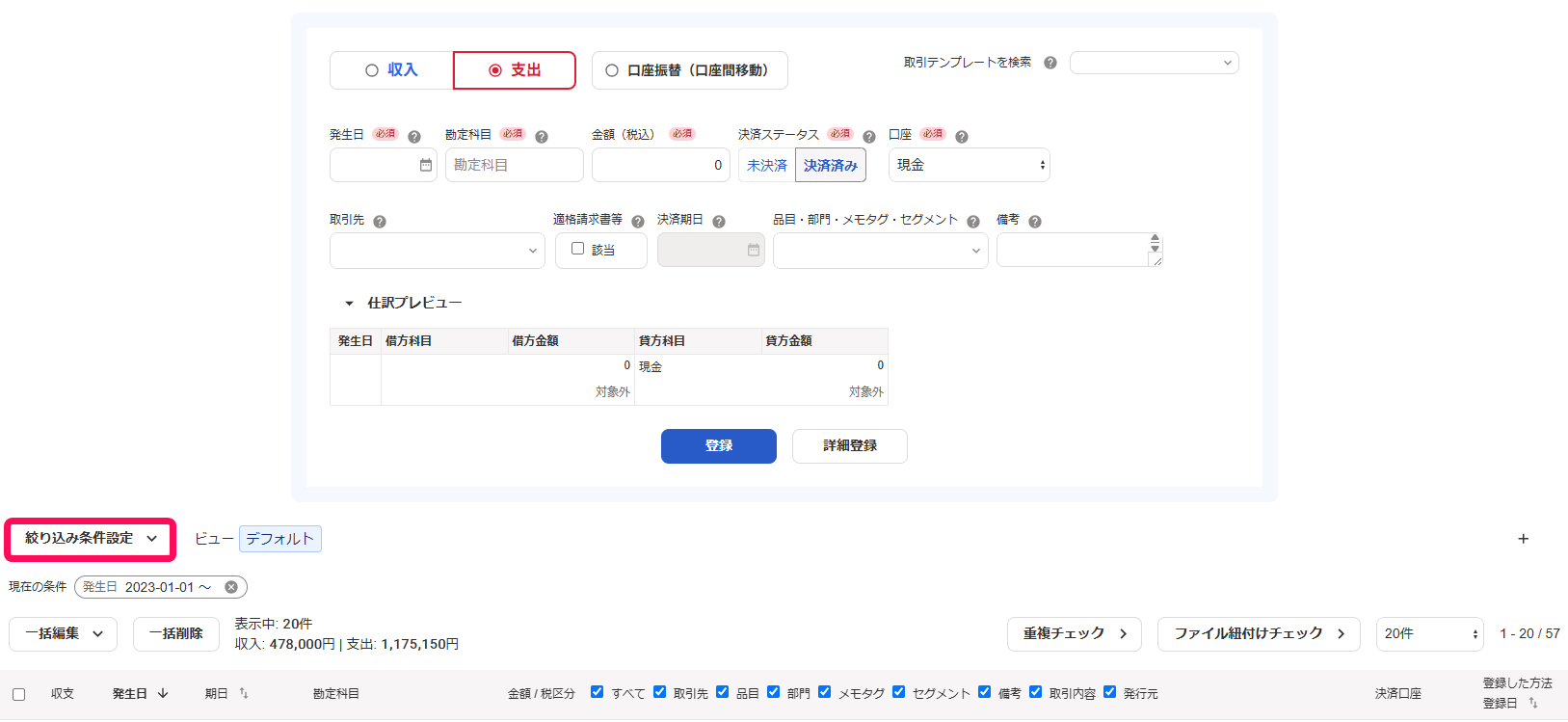This screenshot has width=1568, height=722.
Task: Click help icon beside 決済期日 label
Action: 719,221
